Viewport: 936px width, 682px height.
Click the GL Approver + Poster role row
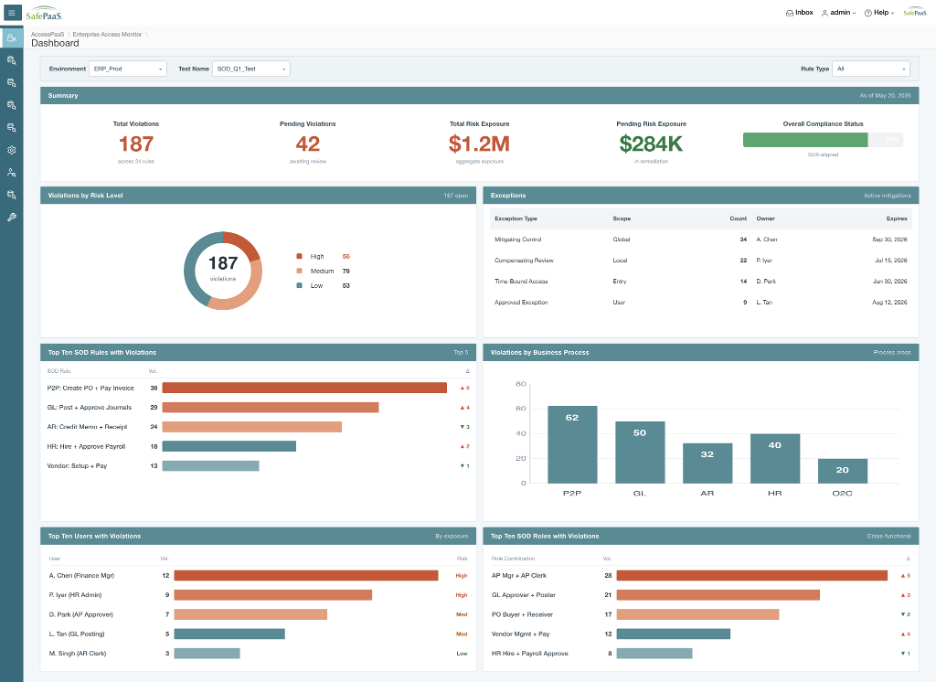click(x=701, y=595)
